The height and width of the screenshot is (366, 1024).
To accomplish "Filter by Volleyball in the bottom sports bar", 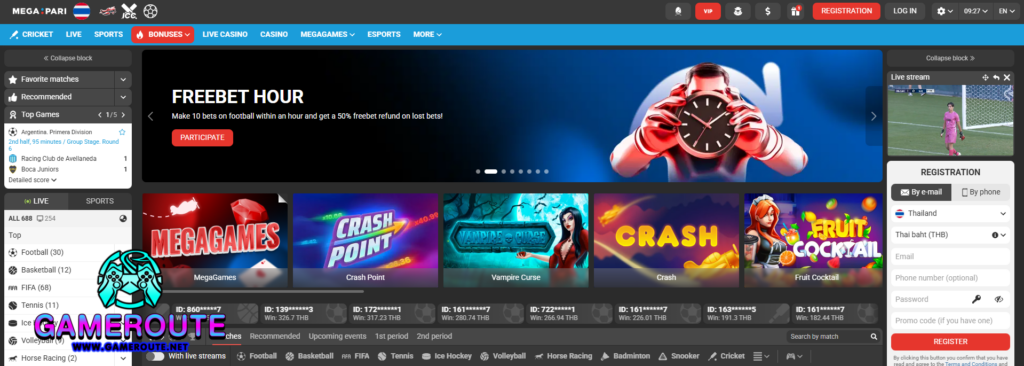I will [x=503, y=356].
